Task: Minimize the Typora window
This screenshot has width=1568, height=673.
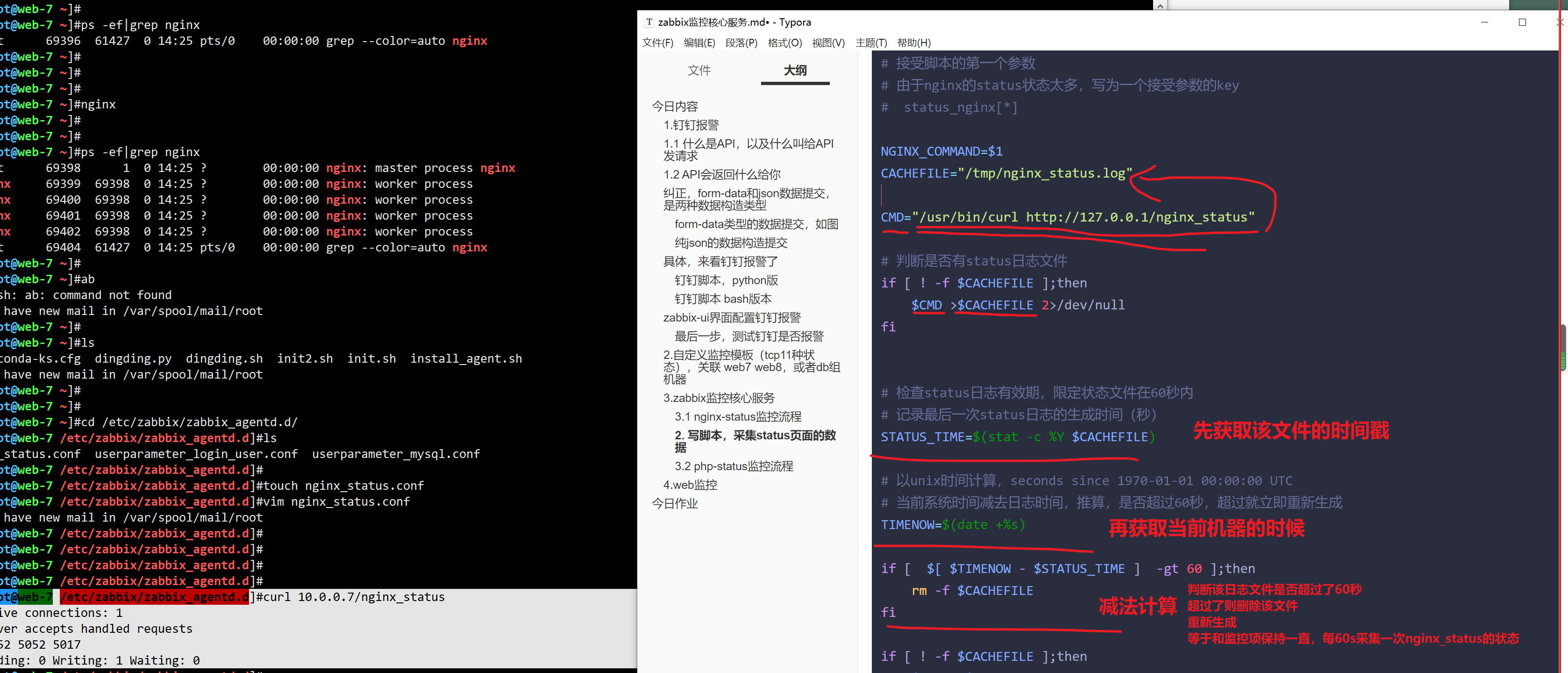Action: [1484, 22]
